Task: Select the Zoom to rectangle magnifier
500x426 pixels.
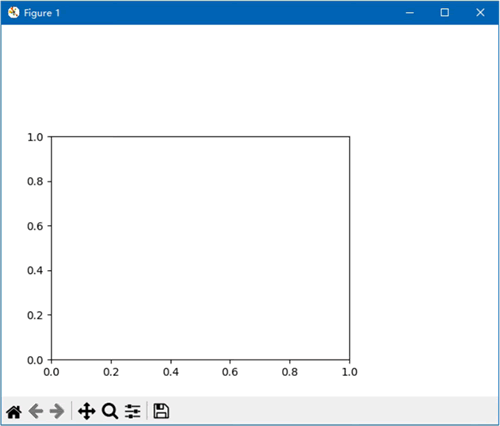Action: click(x=110, y=411)
